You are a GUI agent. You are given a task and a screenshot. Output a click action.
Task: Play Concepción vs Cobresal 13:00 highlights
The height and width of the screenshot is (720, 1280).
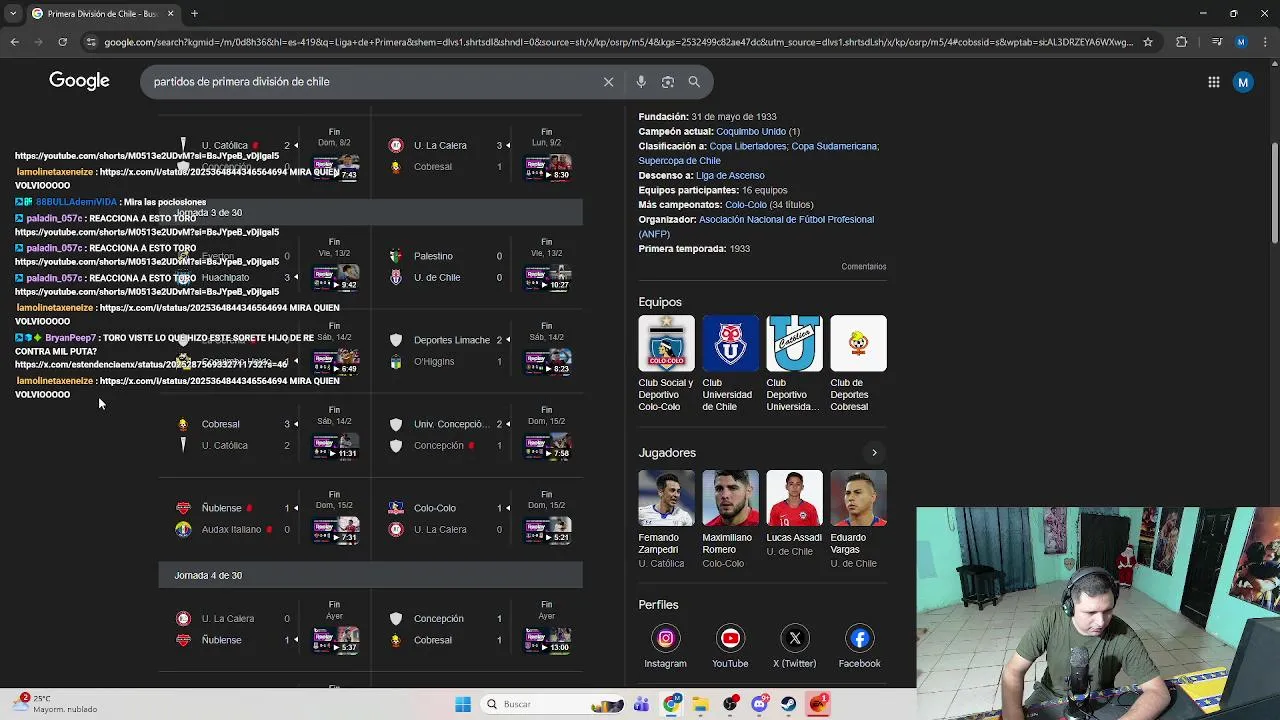coord(547,640)
